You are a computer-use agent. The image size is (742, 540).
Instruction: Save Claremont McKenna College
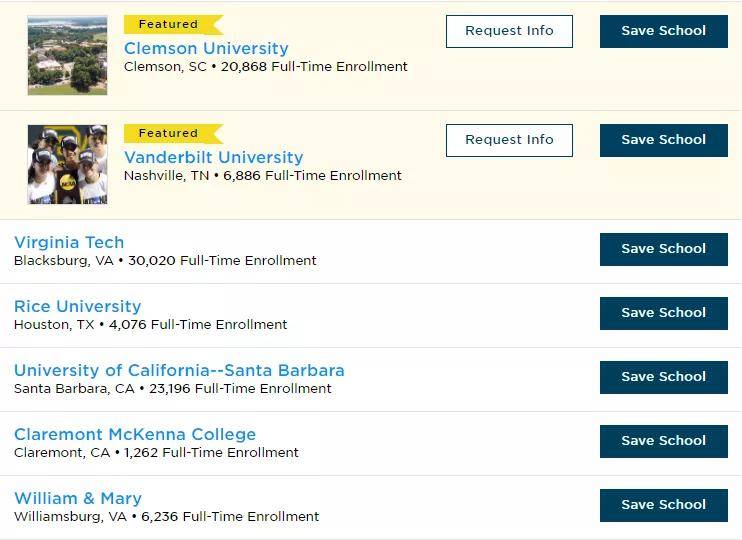(663, 441)
